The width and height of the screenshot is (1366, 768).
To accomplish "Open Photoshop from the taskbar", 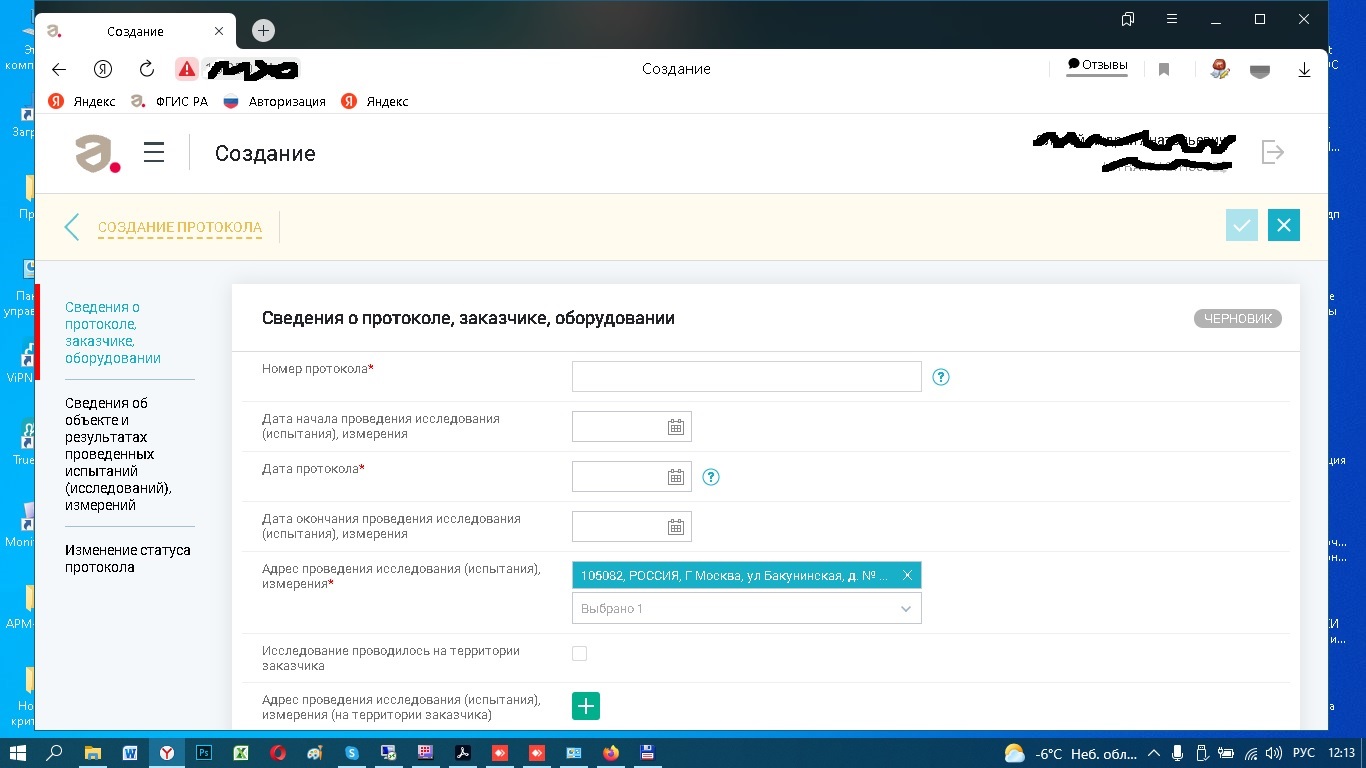I will coord(204,753).
